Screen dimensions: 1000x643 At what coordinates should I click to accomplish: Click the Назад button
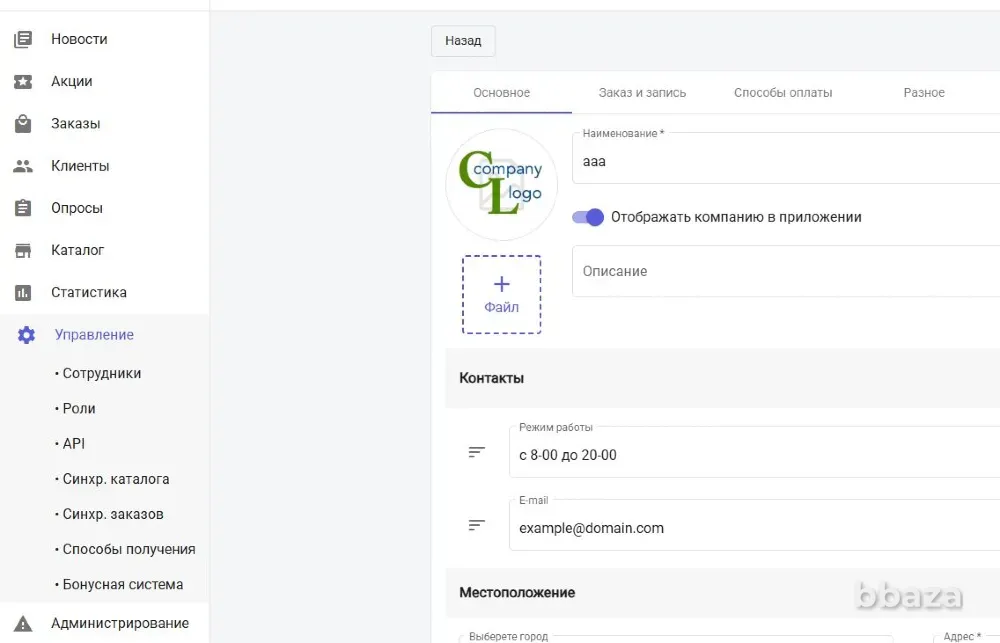coord(463,41)
